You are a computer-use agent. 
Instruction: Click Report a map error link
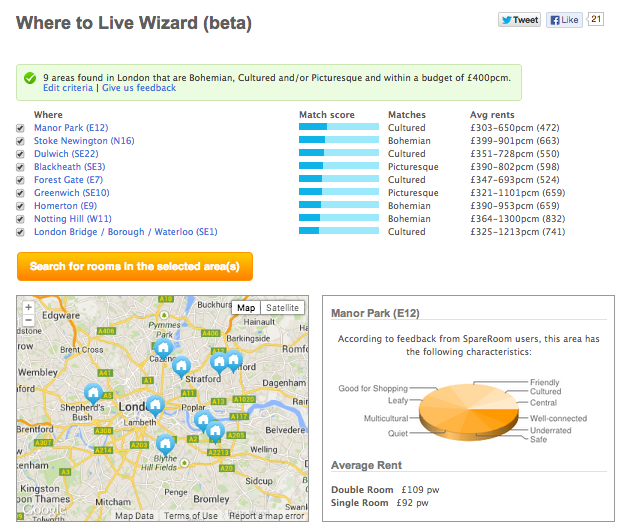pos(266,516)
